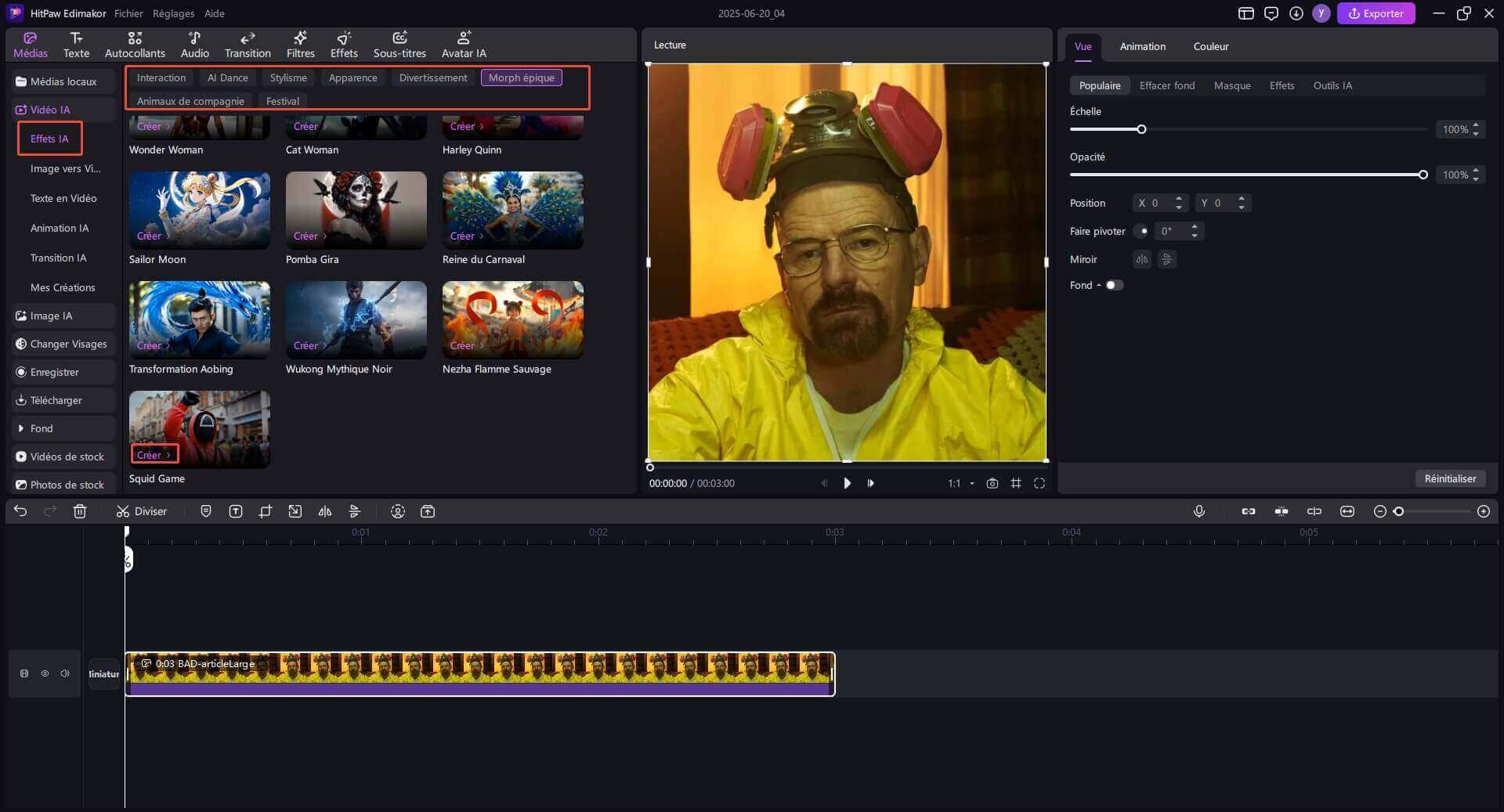1504x812 pixels.
Task: Open the Aide menu
Action: point(214,13)
